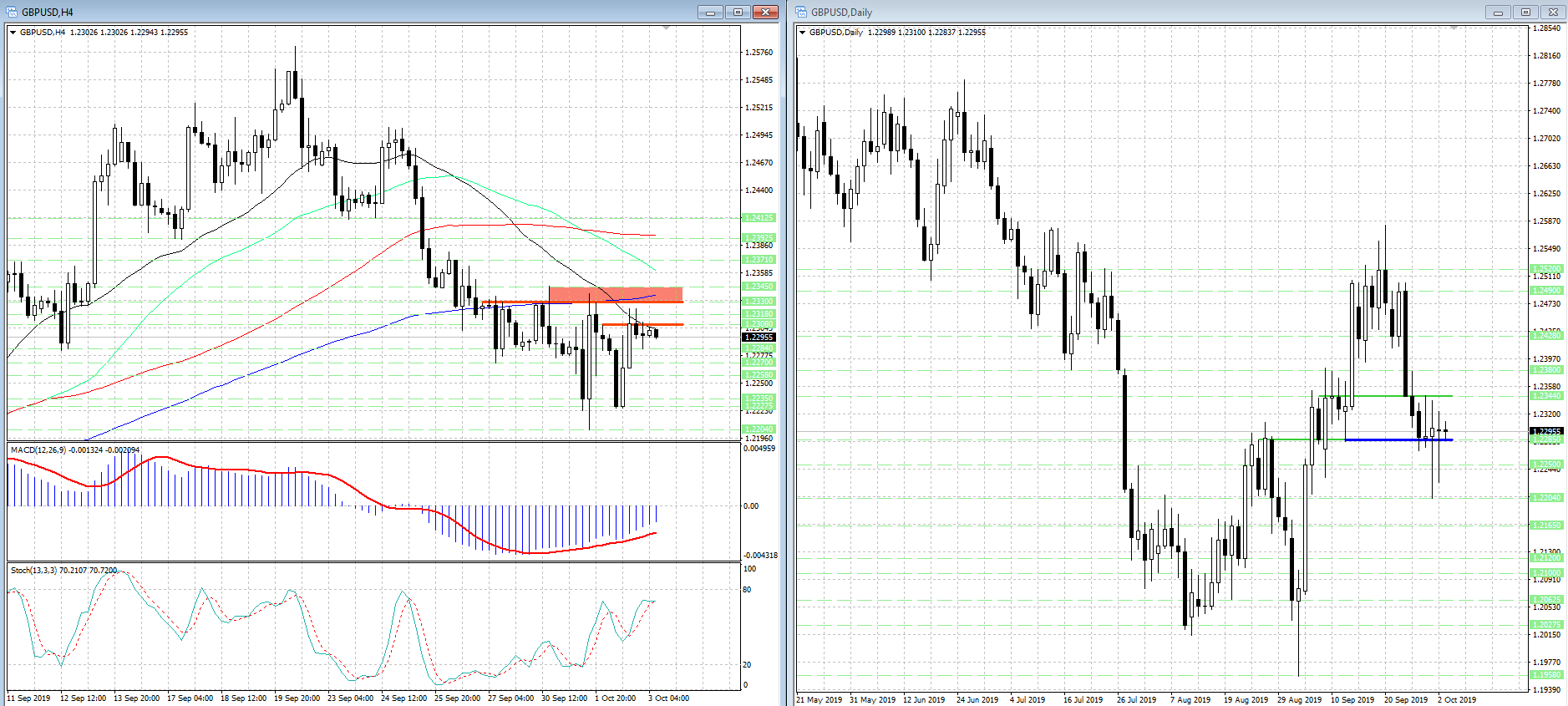Click the green 1.23300 level label on H4
1568x706 pixels.
[759, 302]
